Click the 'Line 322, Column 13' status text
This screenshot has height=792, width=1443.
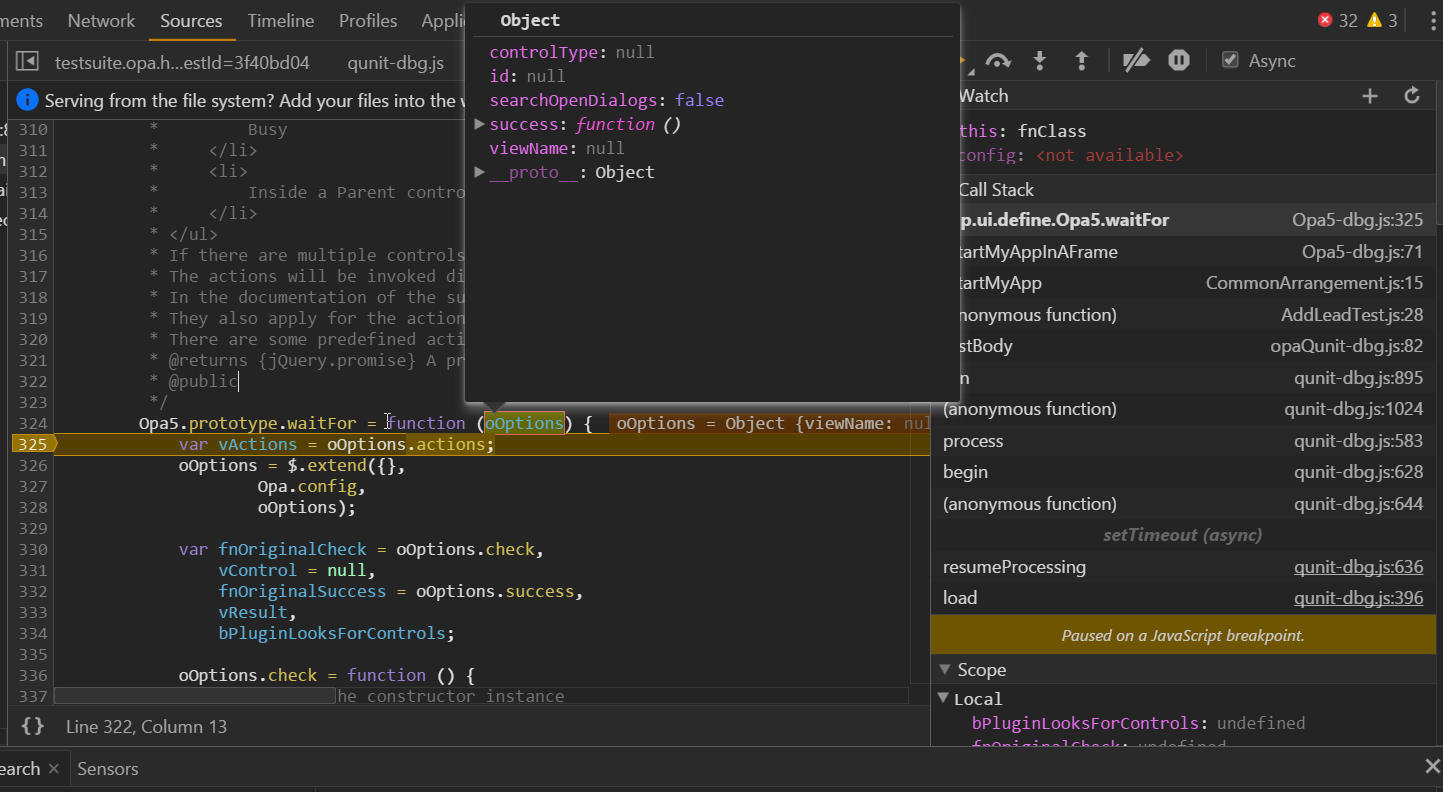(146, 727)
